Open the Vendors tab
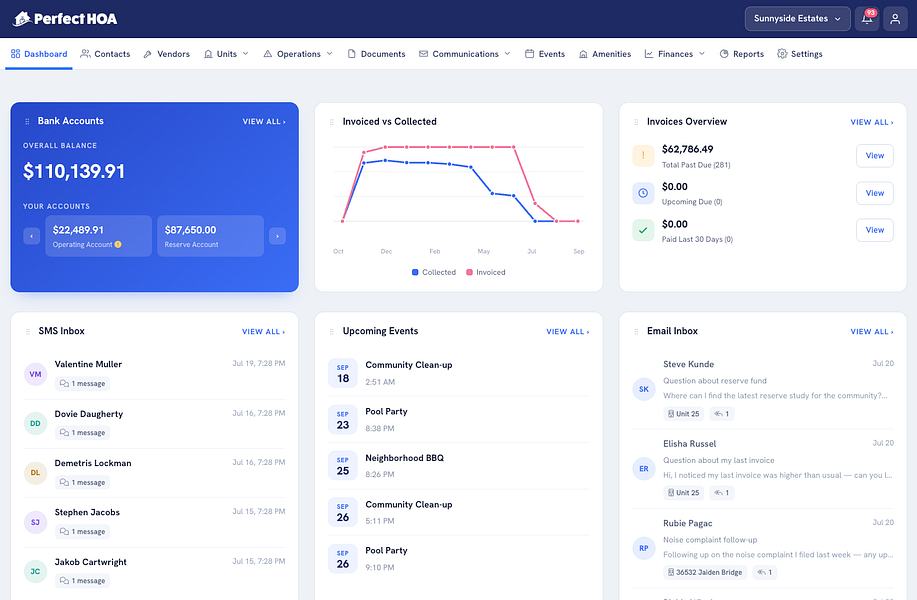Screen dimensions: 917x600 [167, 54]
